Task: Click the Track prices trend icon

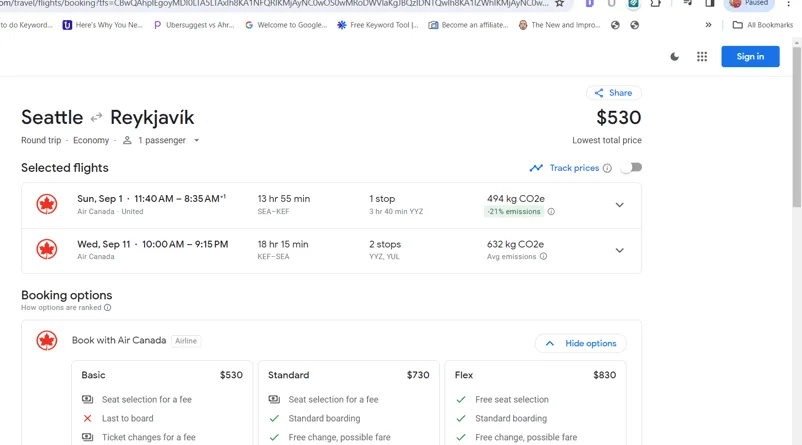Action: pos(536,168)
